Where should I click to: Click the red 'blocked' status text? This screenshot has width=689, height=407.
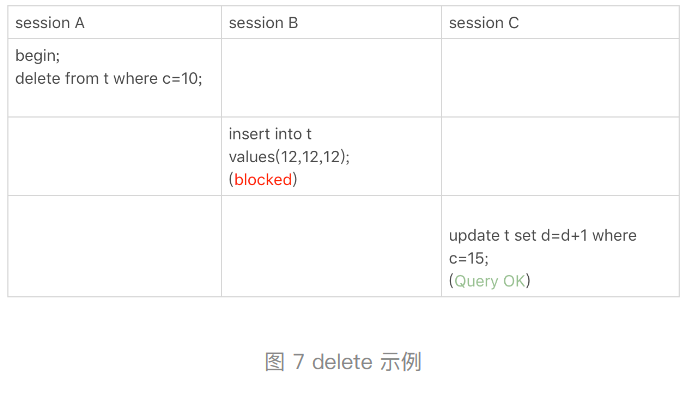tap(263, 179)
